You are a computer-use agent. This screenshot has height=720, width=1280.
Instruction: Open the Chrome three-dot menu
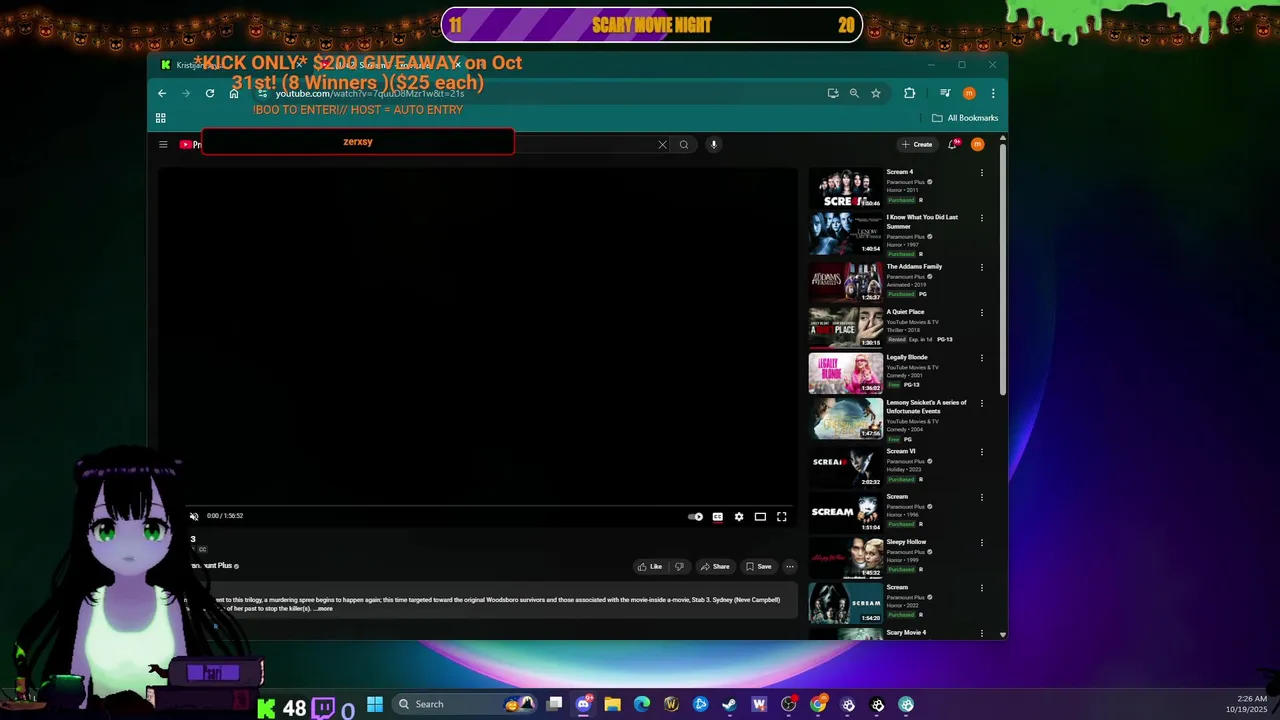pos(993,93)
